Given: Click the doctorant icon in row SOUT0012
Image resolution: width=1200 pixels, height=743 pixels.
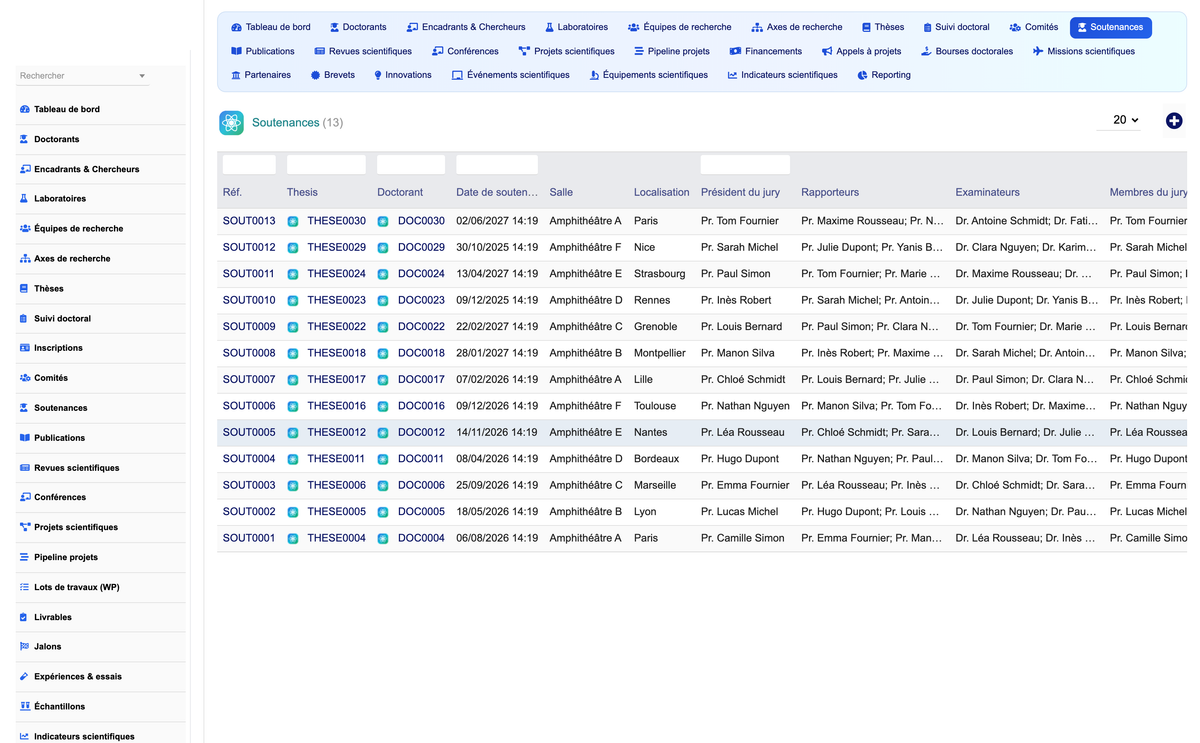Looking at the screenshot, I should pos(383,247).
